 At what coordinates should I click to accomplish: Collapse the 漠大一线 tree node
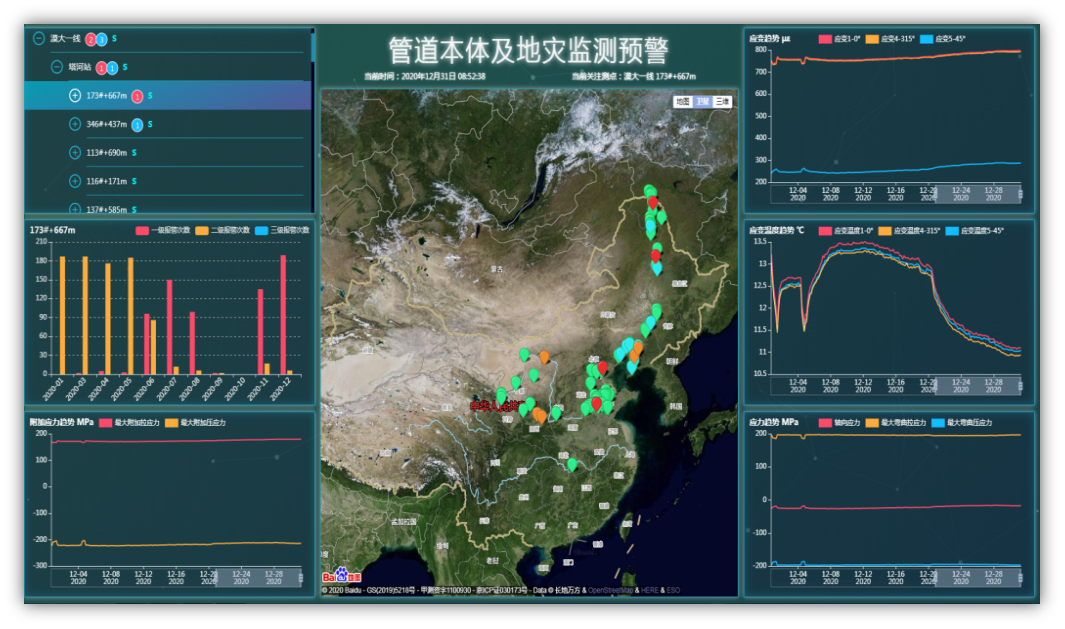[x=39, y=38]
